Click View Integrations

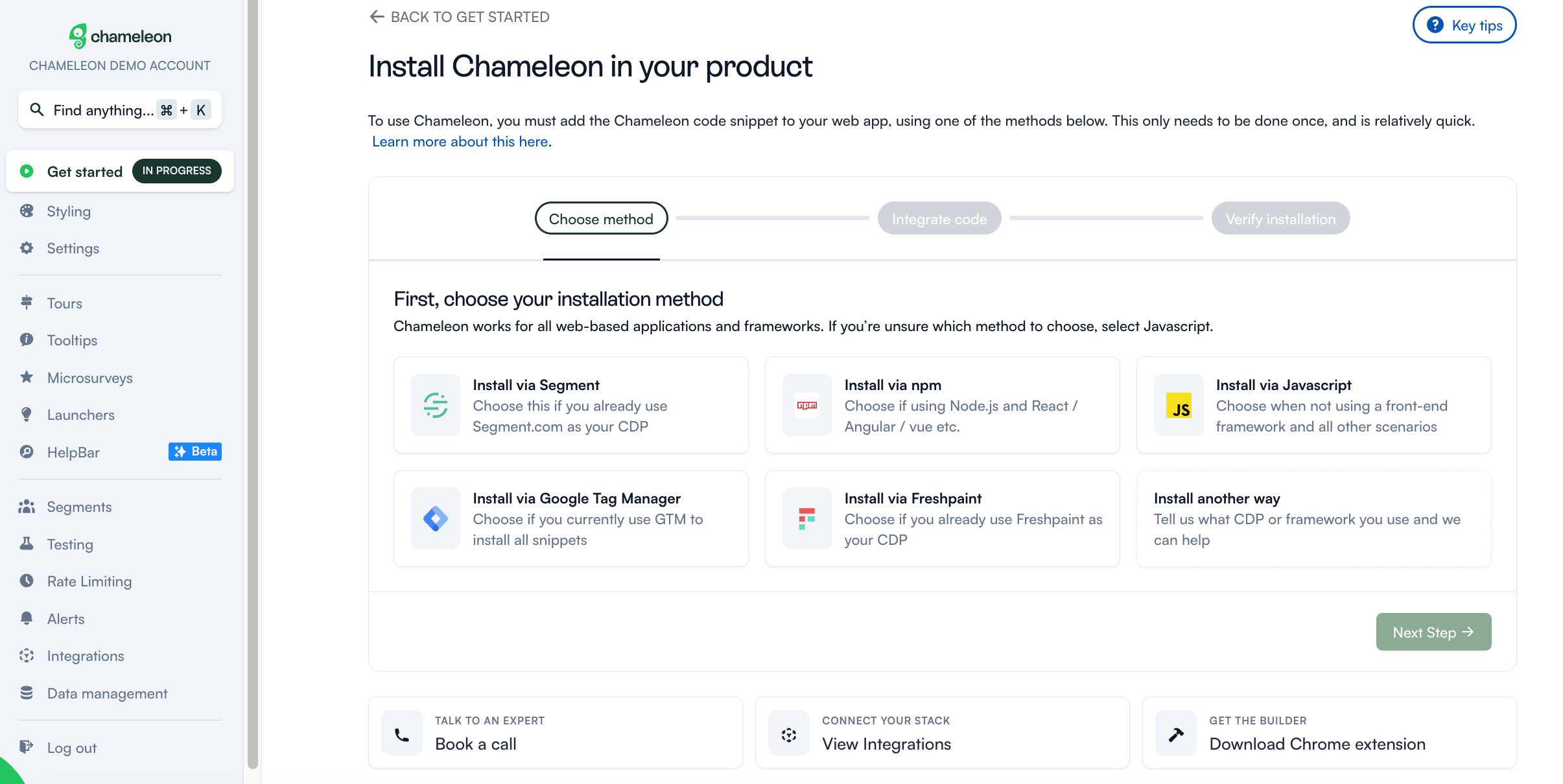(886, 744)
